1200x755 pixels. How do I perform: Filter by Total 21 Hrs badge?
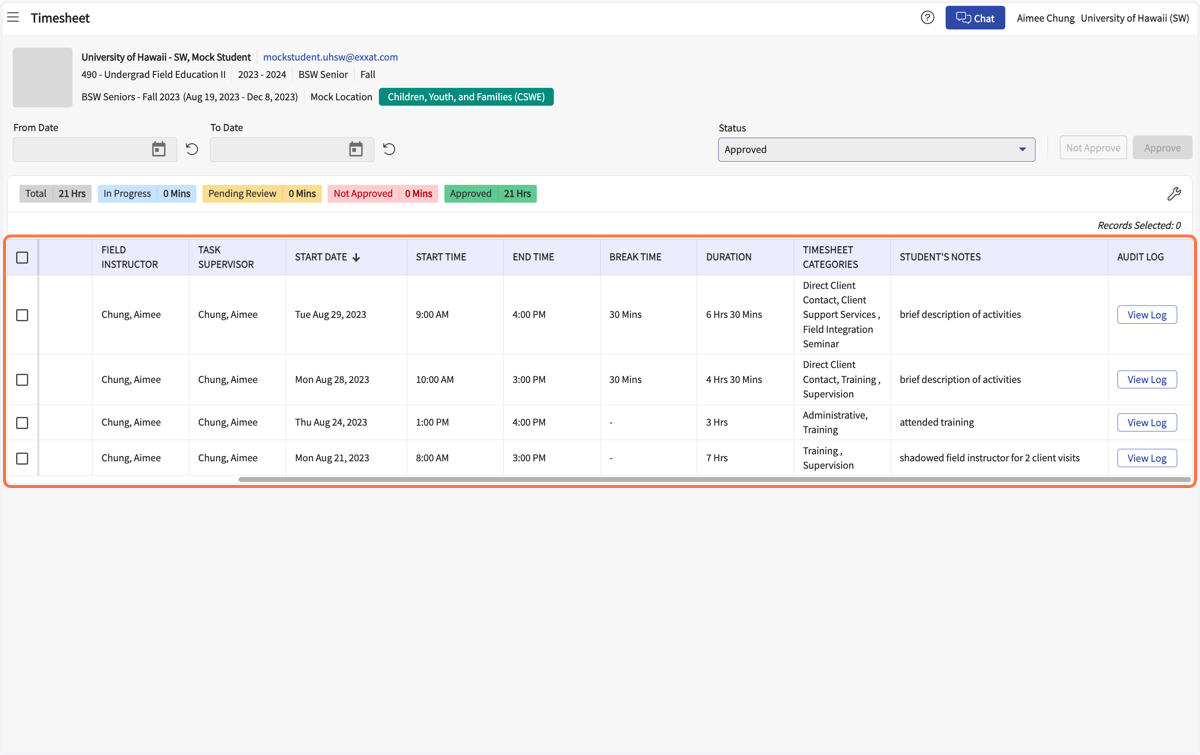click(56, 194)
